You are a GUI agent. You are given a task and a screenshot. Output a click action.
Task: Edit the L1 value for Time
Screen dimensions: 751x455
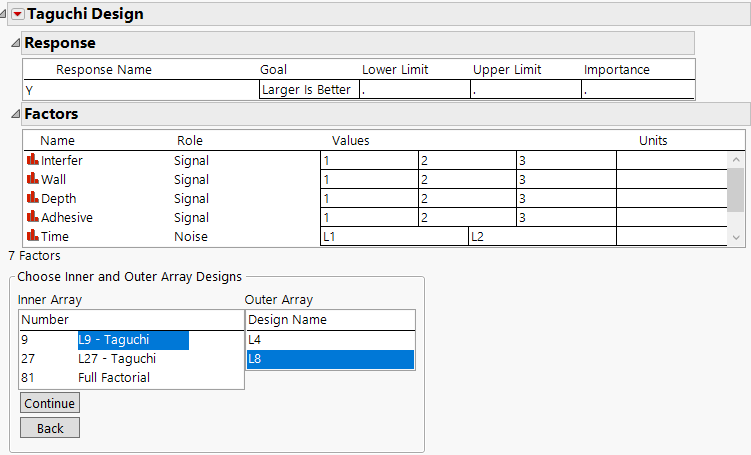393,237
